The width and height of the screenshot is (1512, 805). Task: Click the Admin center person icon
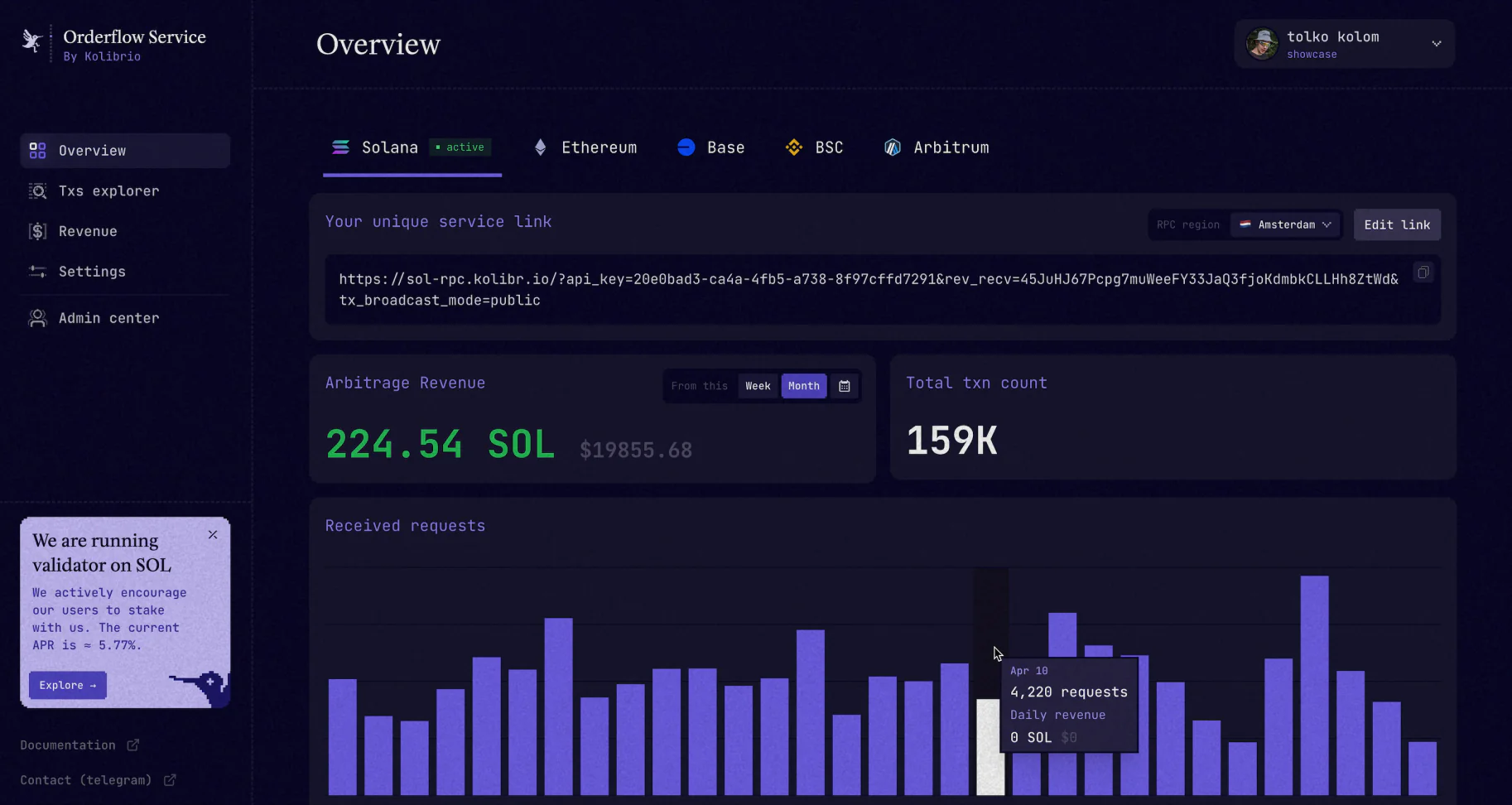[37, 318]
